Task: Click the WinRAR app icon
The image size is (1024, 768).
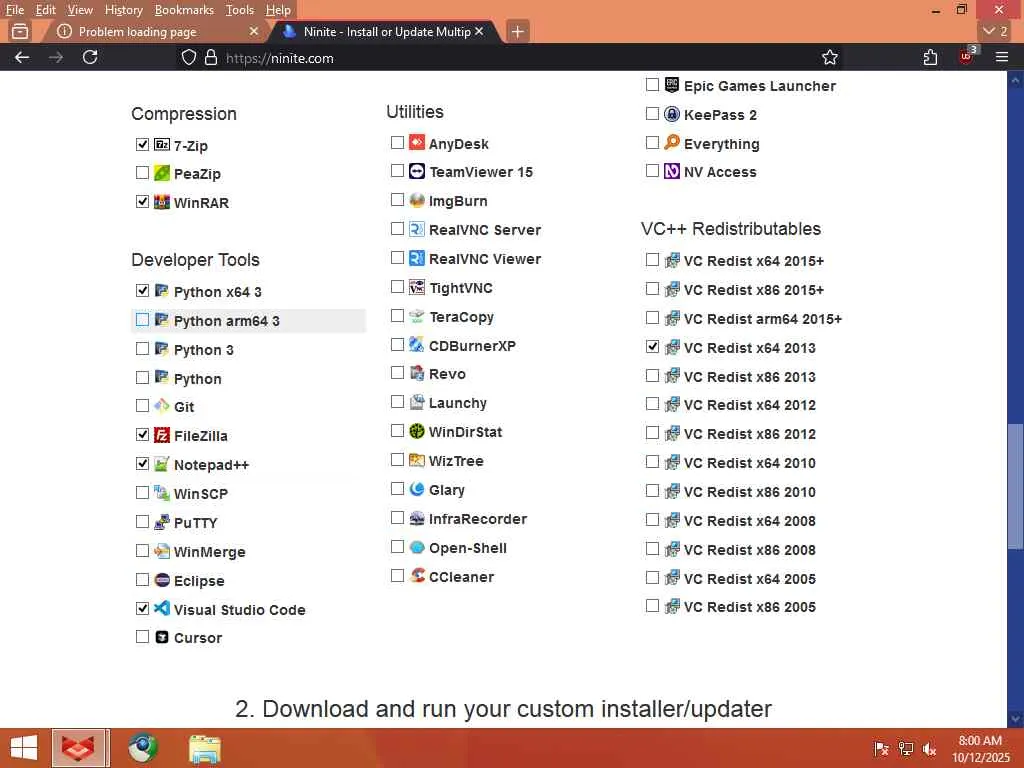Action: tap(162, 202)
